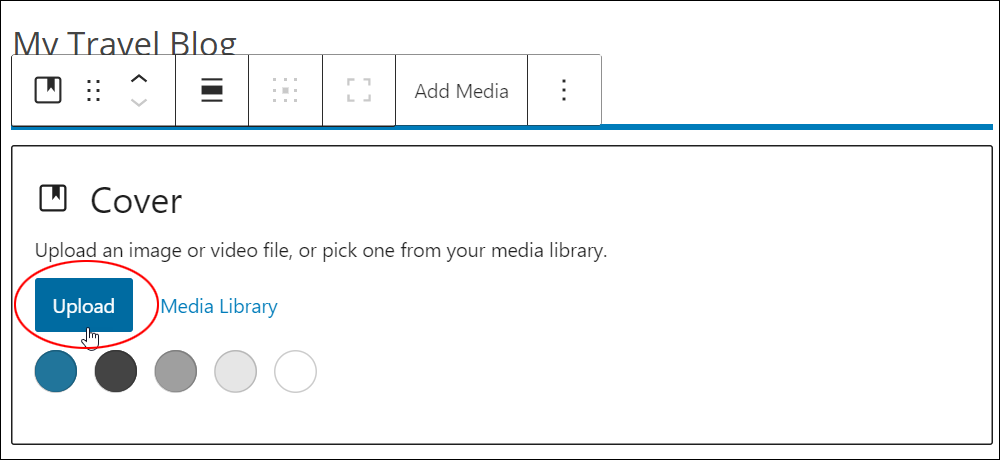1000x460 pixels.
Task: Click the My Travel Blog title
Action: point(125,42)
